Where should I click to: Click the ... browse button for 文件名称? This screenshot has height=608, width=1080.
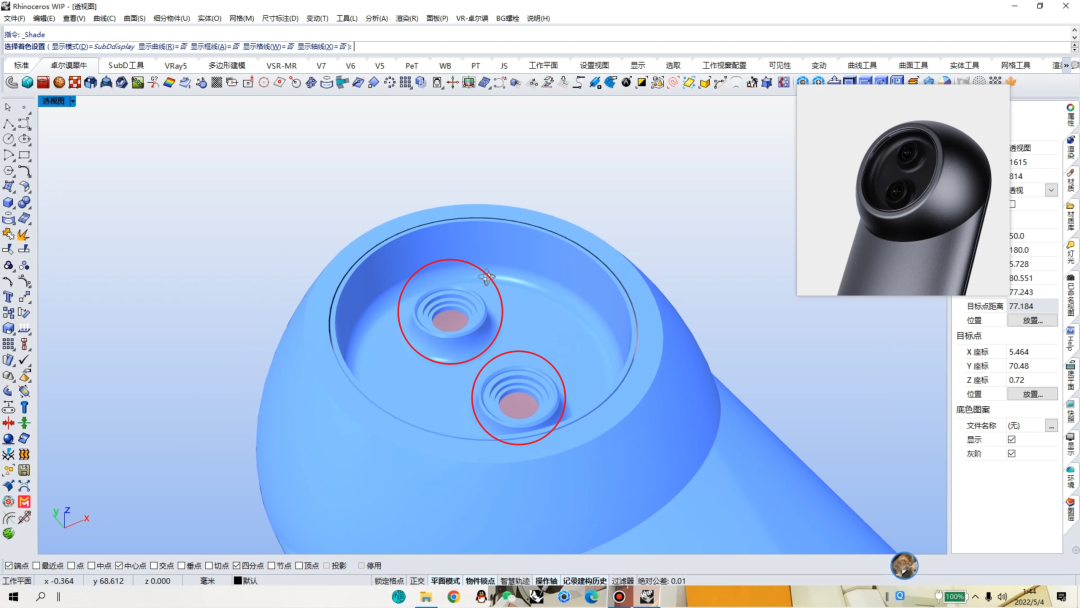pos(1051,426)
